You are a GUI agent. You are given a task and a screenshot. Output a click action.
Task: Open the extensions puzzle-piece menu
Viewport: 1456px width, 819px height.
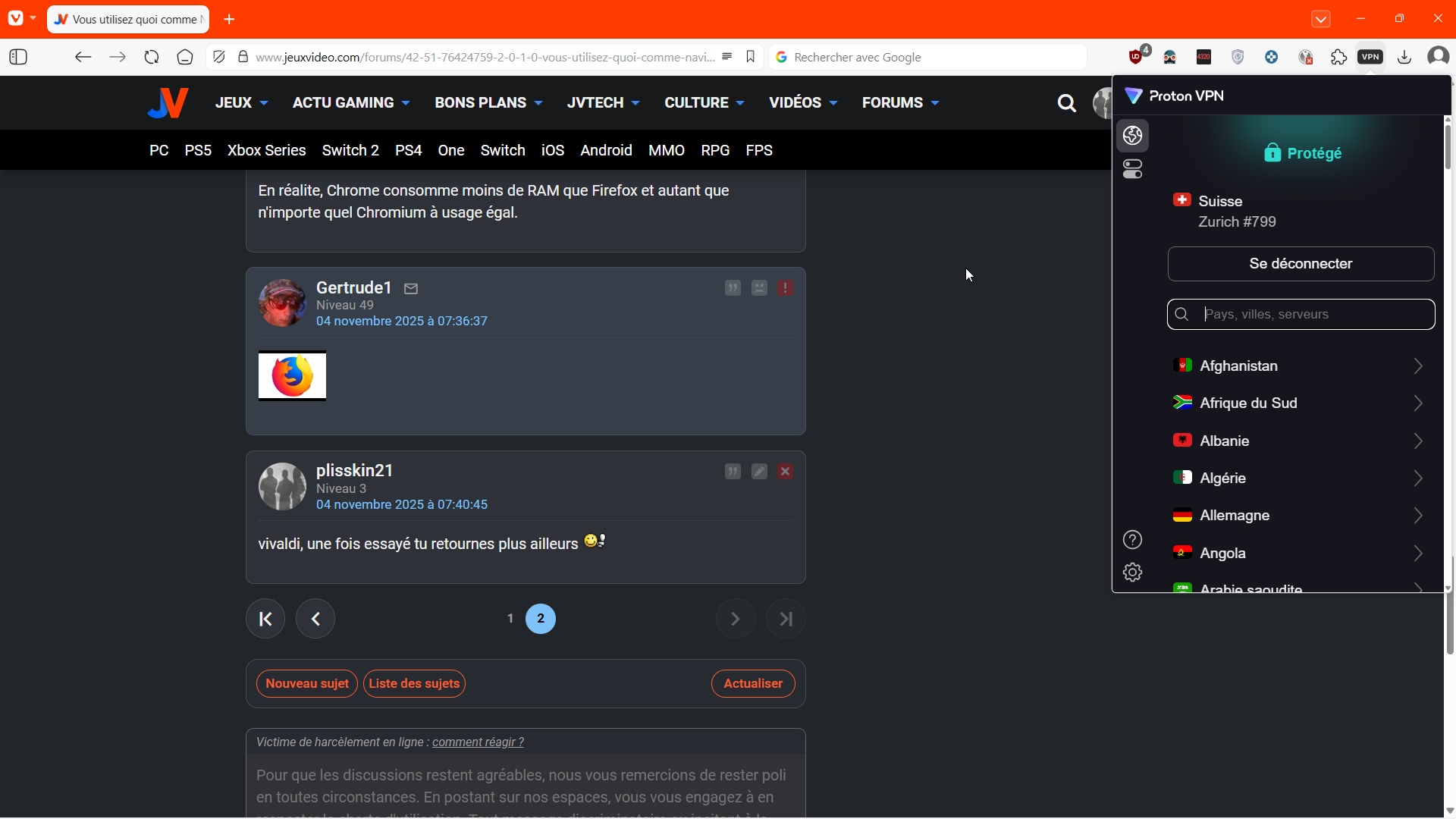[1338, 57]
